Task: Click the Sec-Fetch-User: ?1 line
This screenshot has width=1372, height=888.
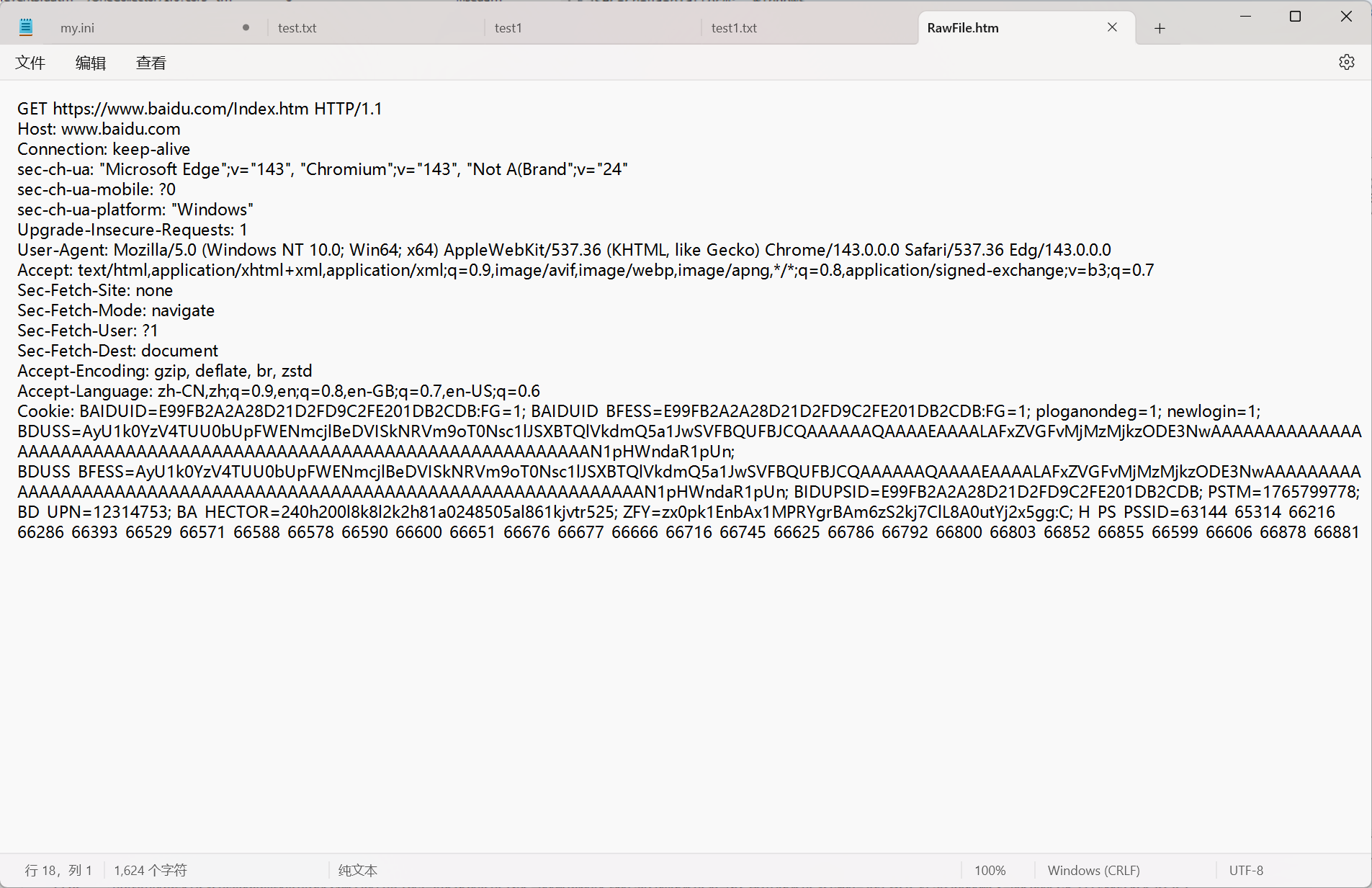Action: [88, 331]
